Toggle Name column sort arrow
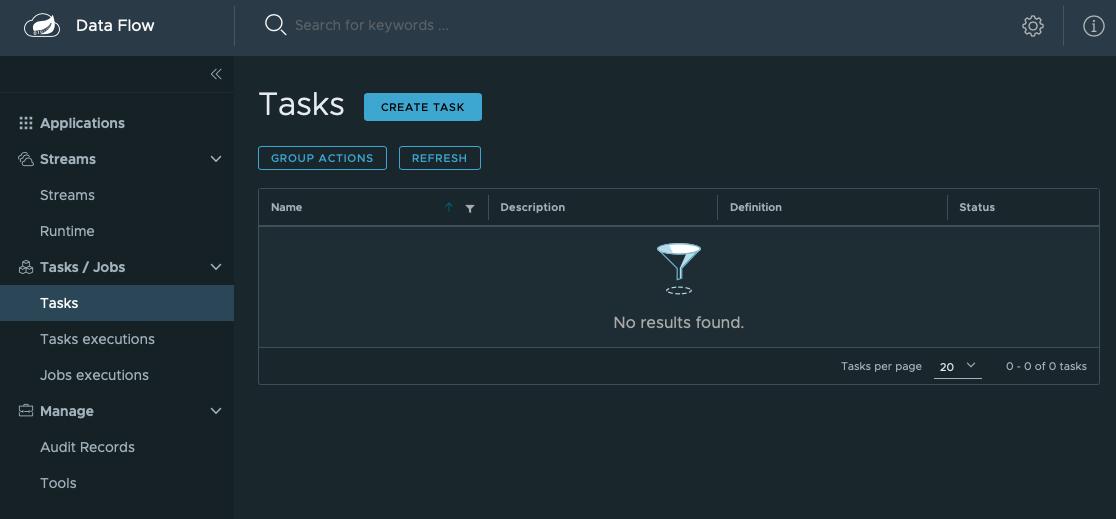Screen dimensions: 1116x519 [x=448, y=207]
